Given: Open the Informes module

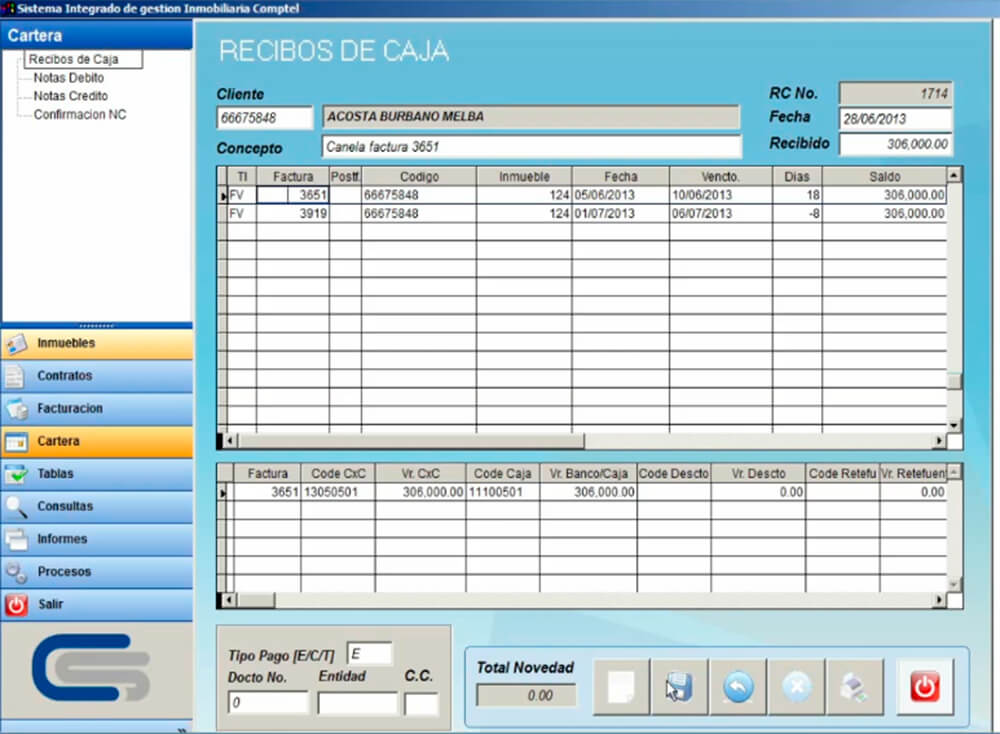Looking at the screenshot, I should [x=97, y=539].
